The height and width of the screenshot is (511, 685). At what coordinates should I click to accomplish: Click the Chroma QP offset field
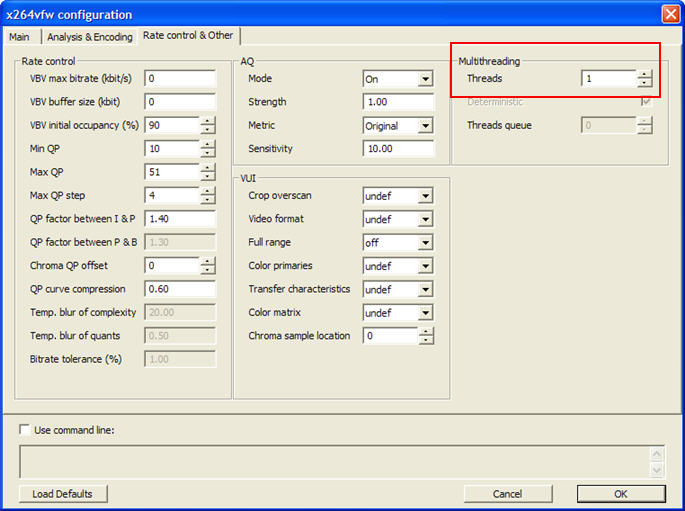click(172, 266)
